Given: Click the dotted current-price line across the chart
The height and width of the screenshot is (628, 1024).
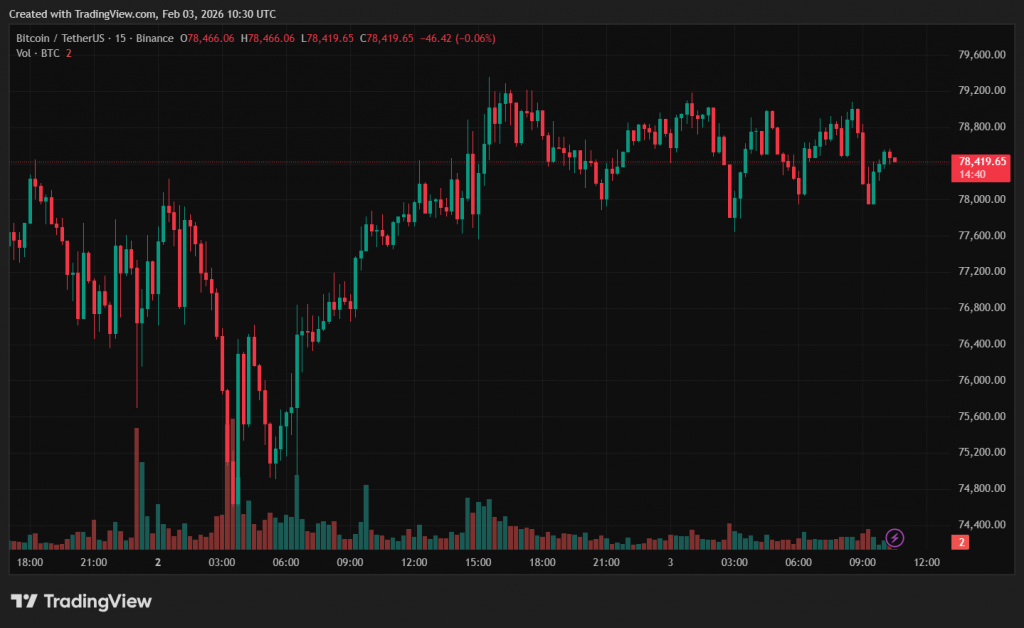Looking at the screenshot, I should coord(300,162).
